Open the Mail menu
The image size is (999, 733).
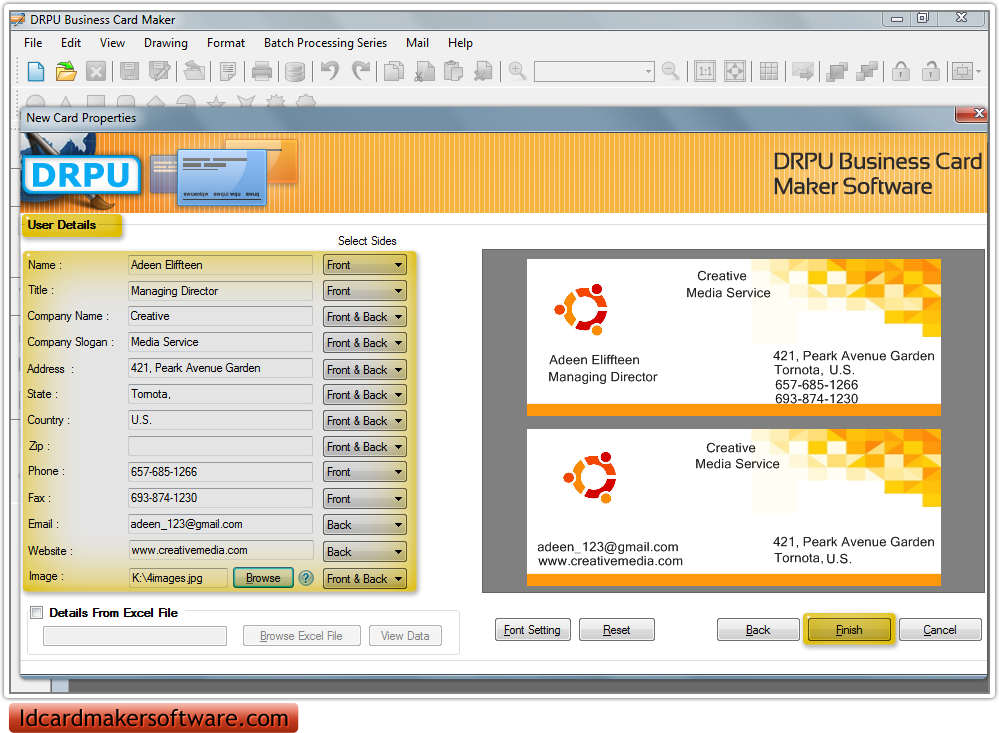417,43
